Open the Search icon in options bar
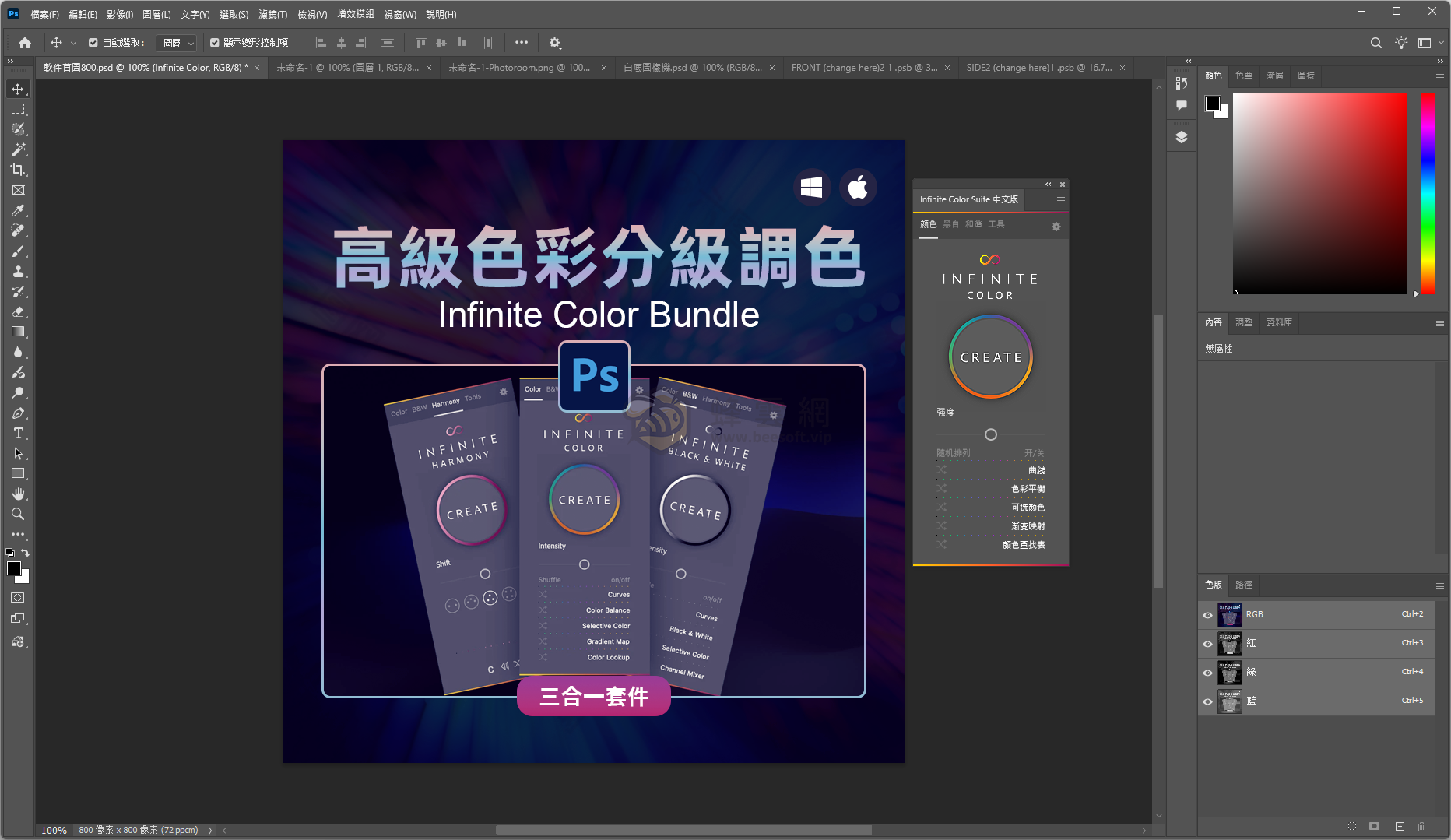 coord(1376,43)
